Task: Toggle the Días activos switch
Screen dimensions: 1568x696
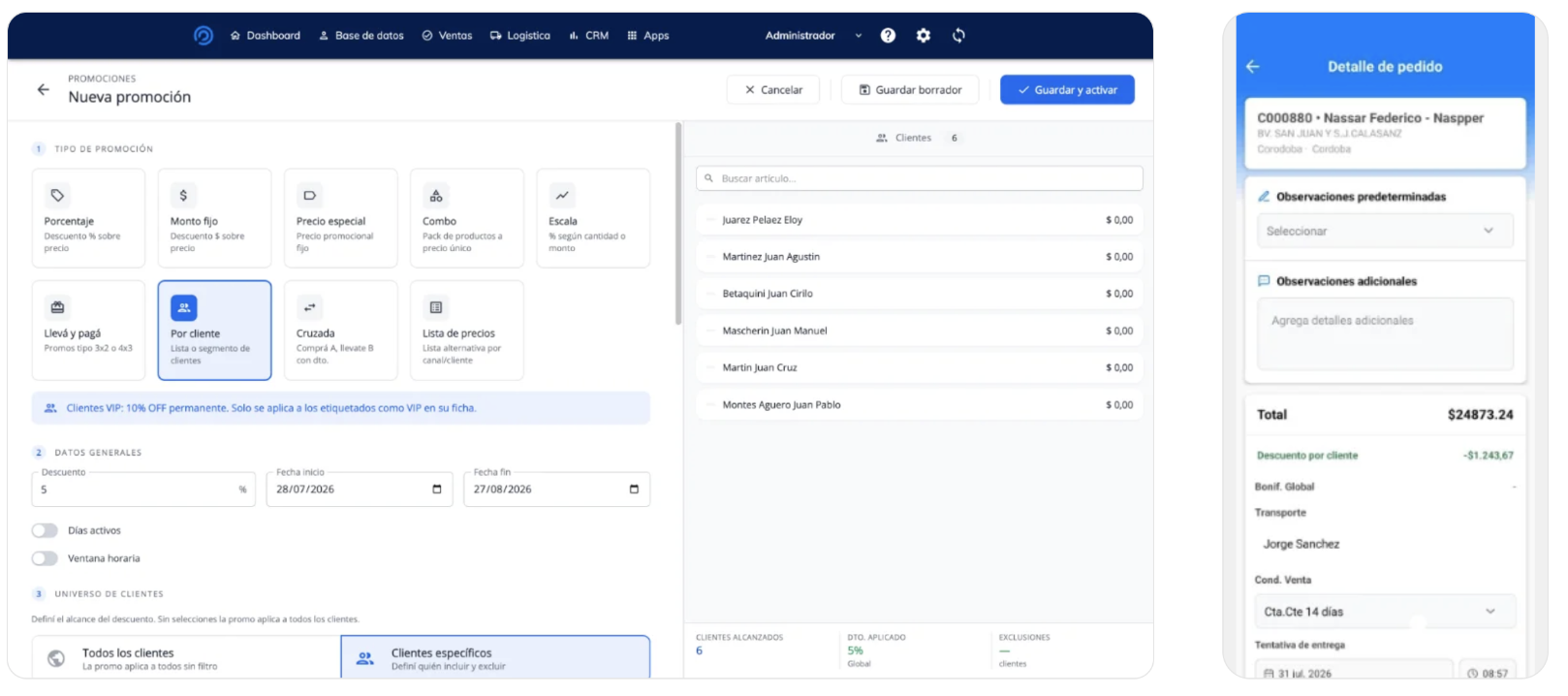Action: click(45, 530)
